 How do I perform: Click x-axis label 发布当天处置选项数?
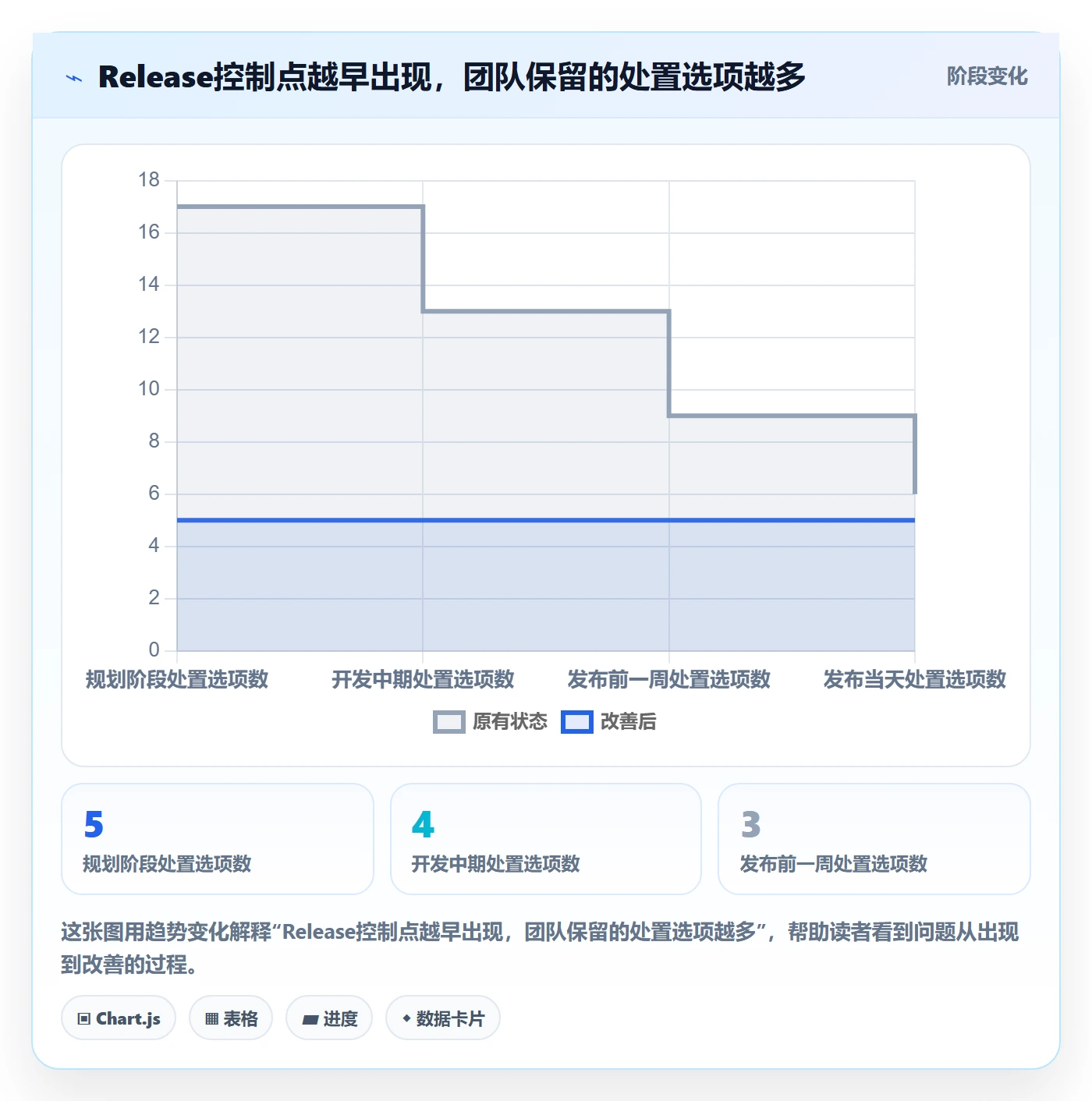point(915,679)
